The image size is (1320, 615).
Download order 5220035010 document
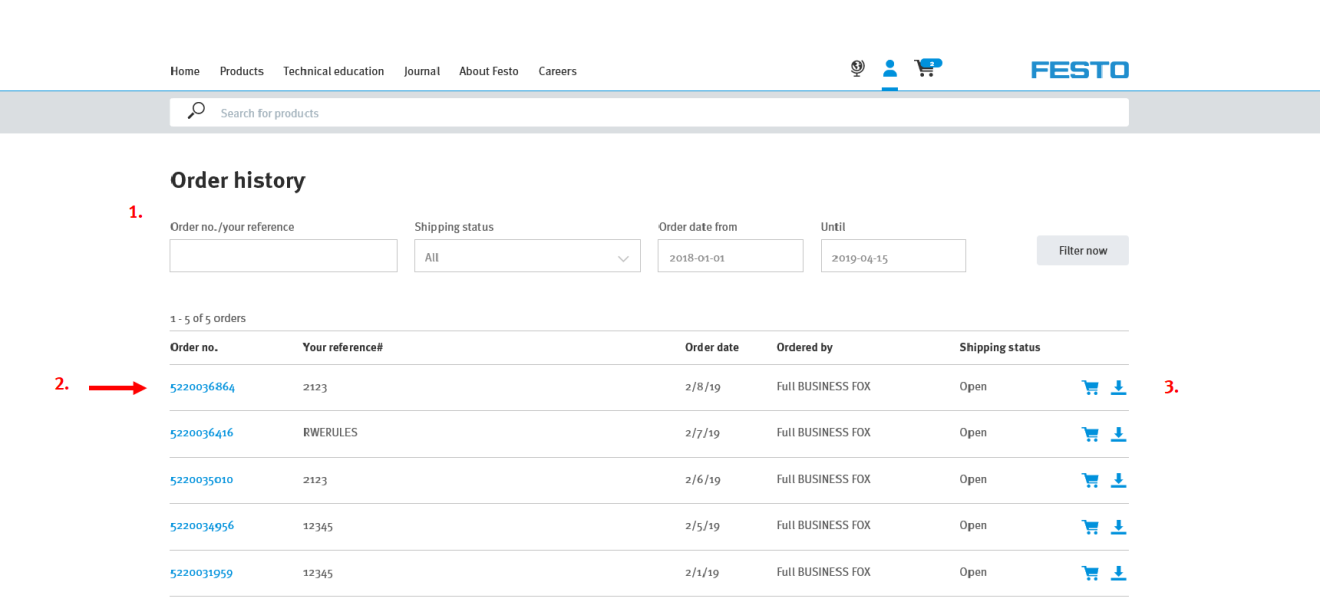pyautogui.click(x=1118, y=481)
